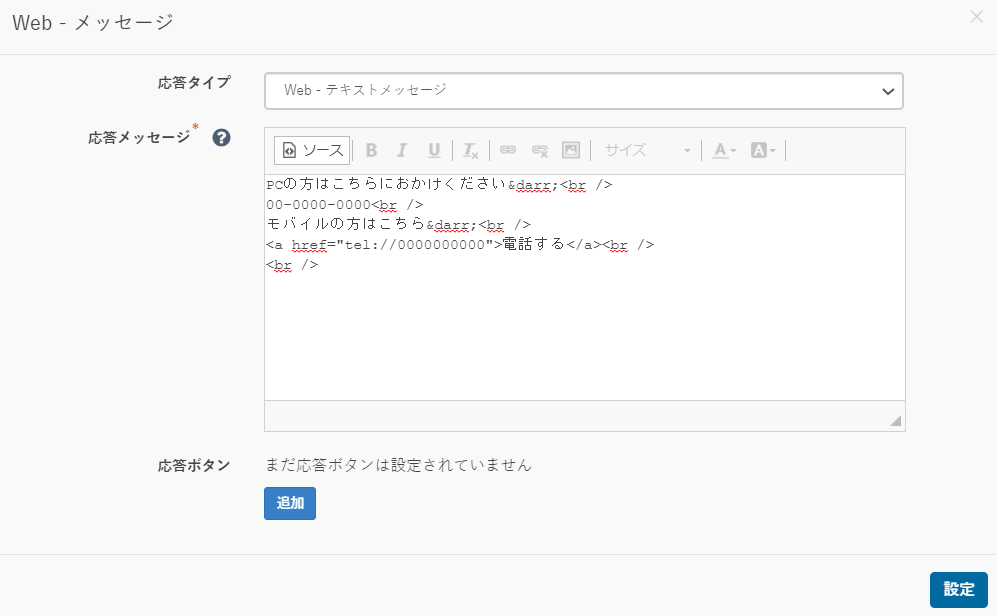997x616 pixels.
Task: Open the サイズ font size dropdown
Action: (x=646, y=150)
